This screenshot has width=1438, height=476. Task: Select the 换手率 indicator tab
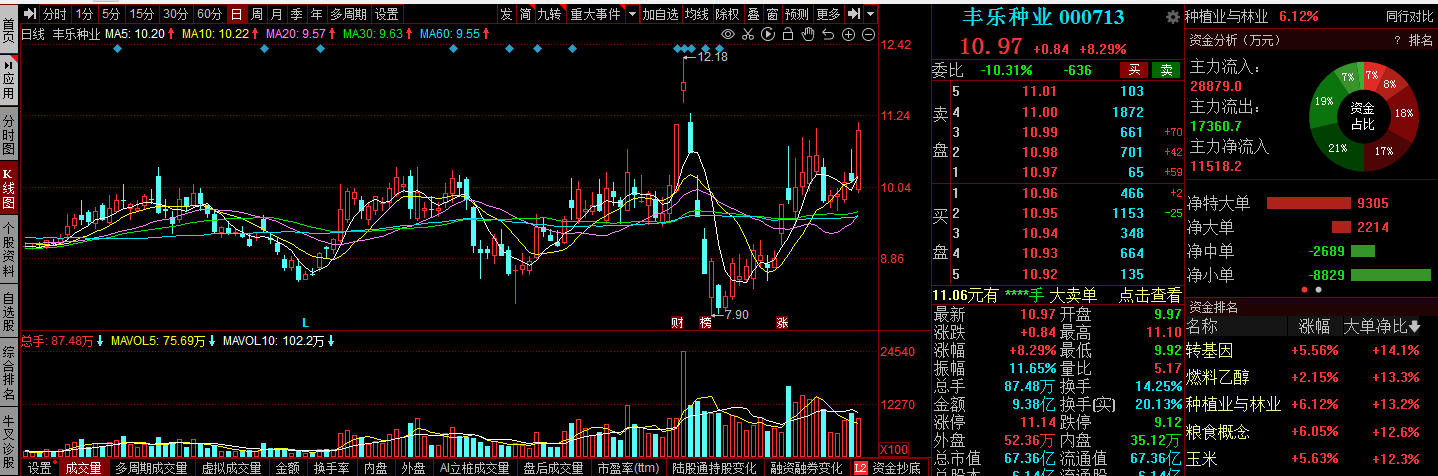coord(331,468)
